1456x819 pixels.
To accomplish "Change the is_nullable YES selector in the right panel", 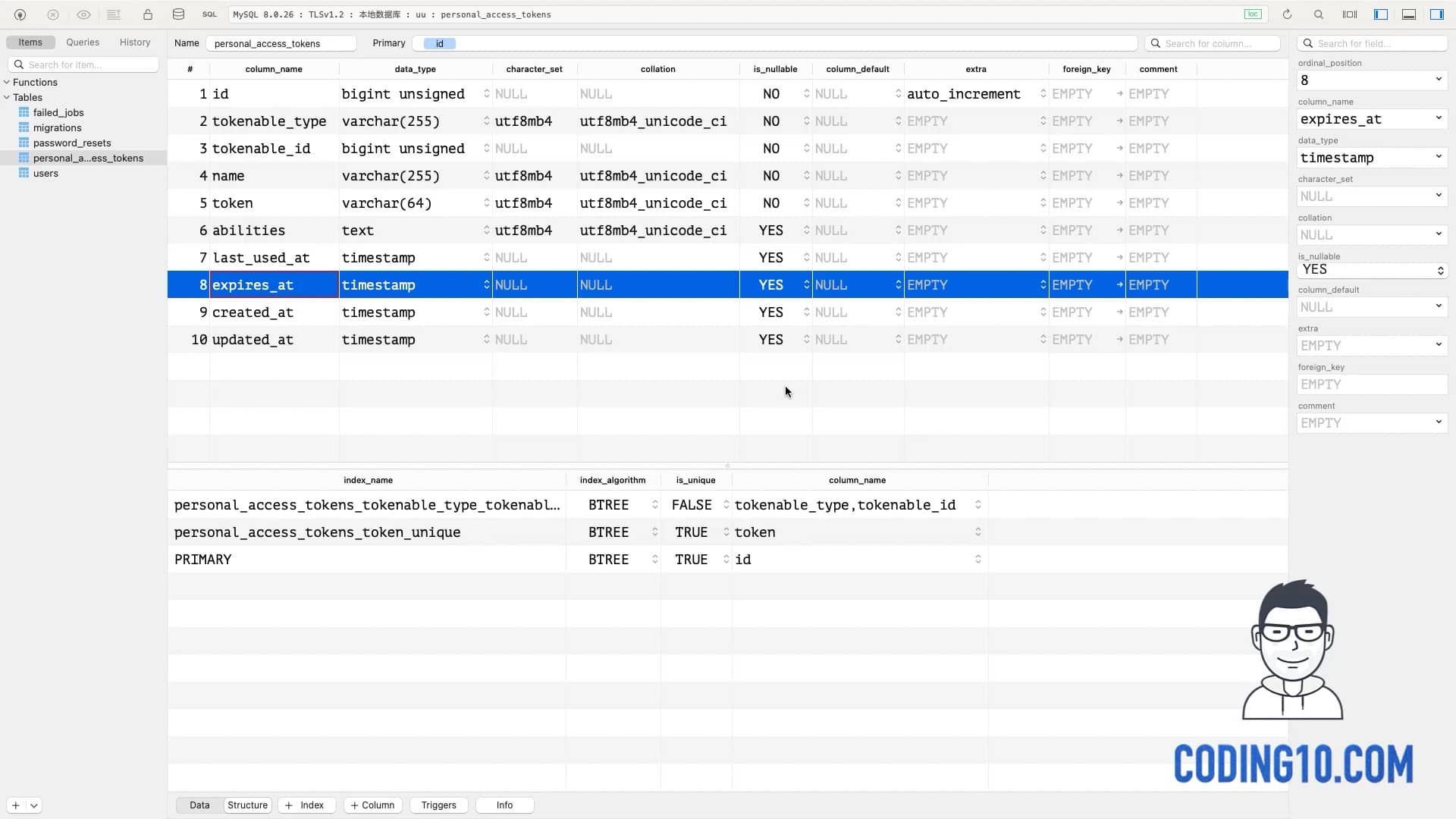I will click(x=1373, y=270).
